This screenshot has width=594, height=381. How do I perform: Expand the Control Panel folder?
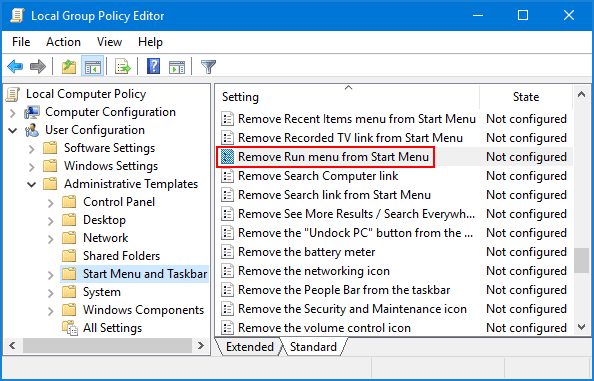point(51,203)
